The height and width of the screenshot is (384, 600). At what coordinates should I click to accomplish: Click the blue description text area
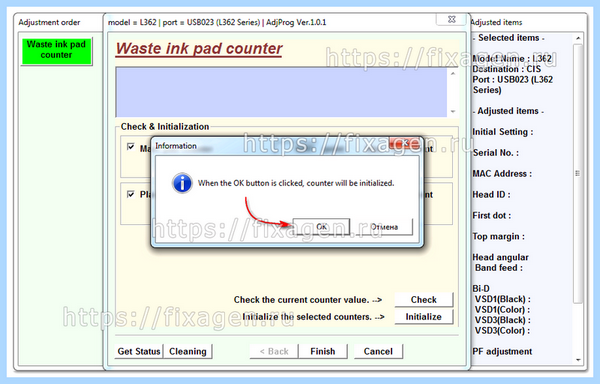click(x=281, y=92)
